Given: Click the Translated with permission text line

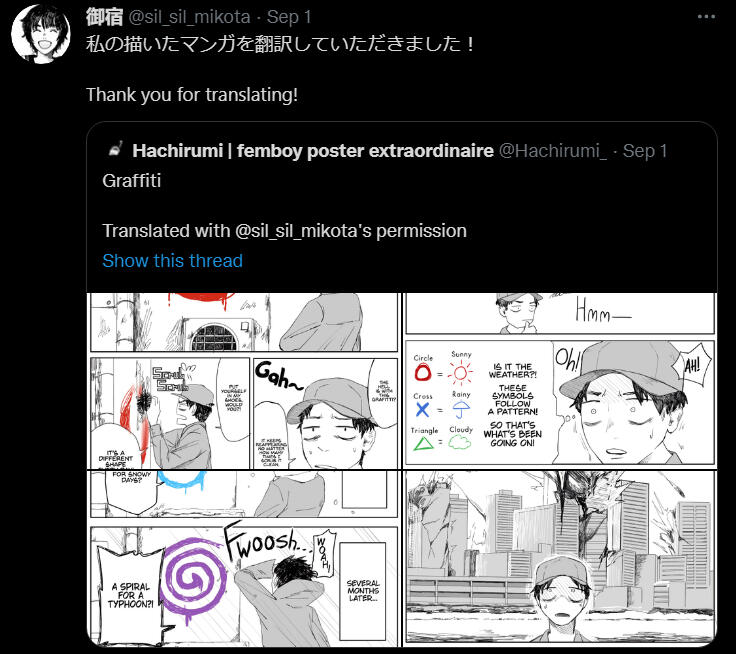Looking at the screenshot, I should click(x=284, y=231).
